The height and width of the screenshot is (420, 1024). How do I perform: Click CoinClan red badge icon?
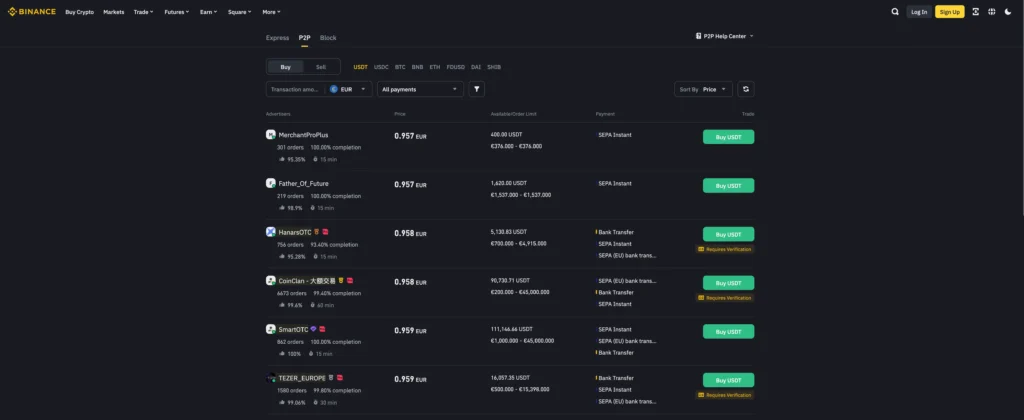349,280
